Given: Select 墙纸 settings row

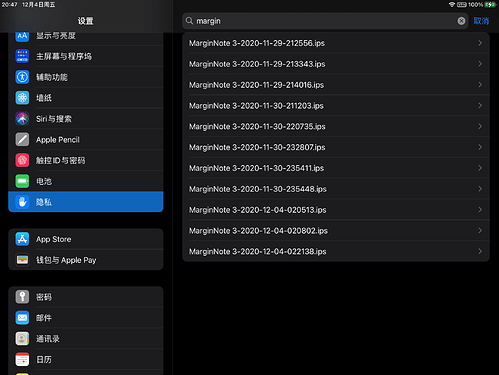Looking at the screenshot, I should [86, 98].
